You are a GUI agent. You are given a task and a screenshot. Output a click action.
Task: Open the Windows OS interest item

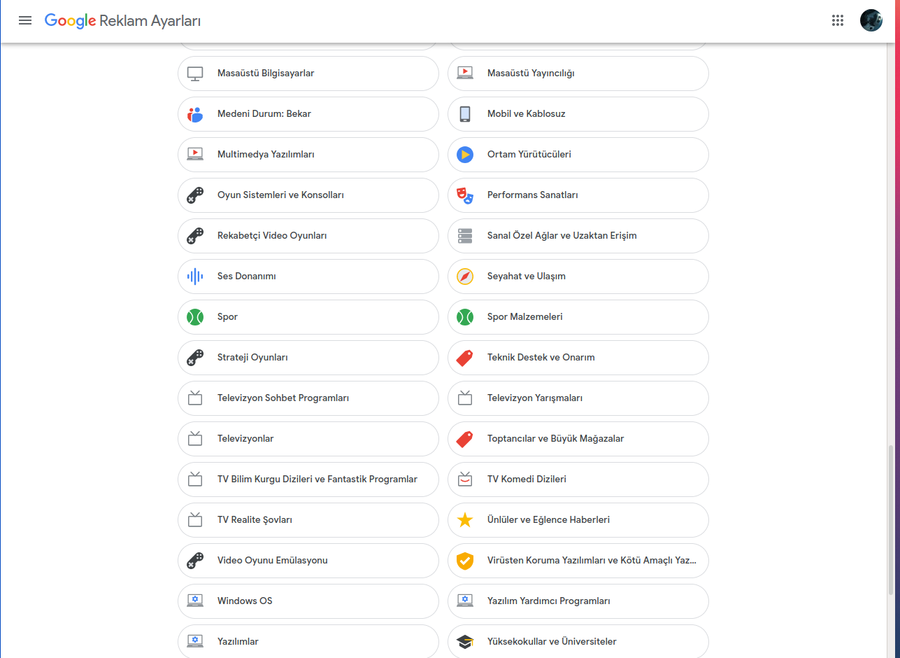click(x=308, y=601)
